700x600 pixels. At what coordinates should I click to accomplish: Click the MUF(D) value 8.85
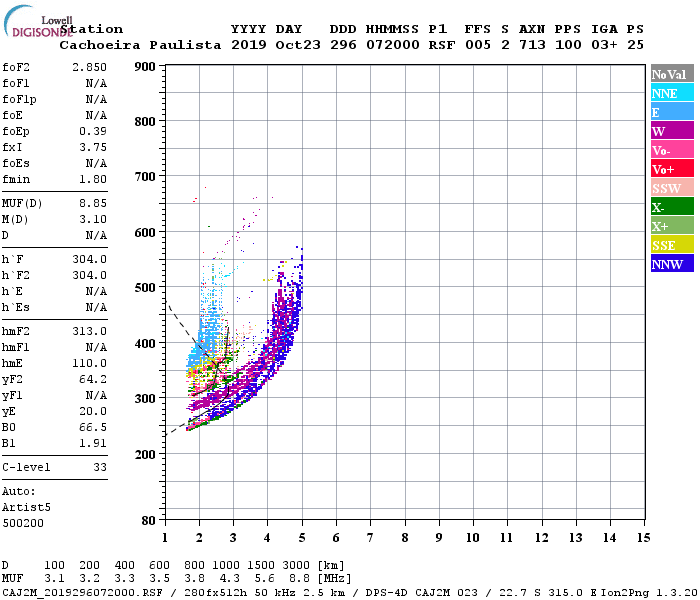[93, 203]
